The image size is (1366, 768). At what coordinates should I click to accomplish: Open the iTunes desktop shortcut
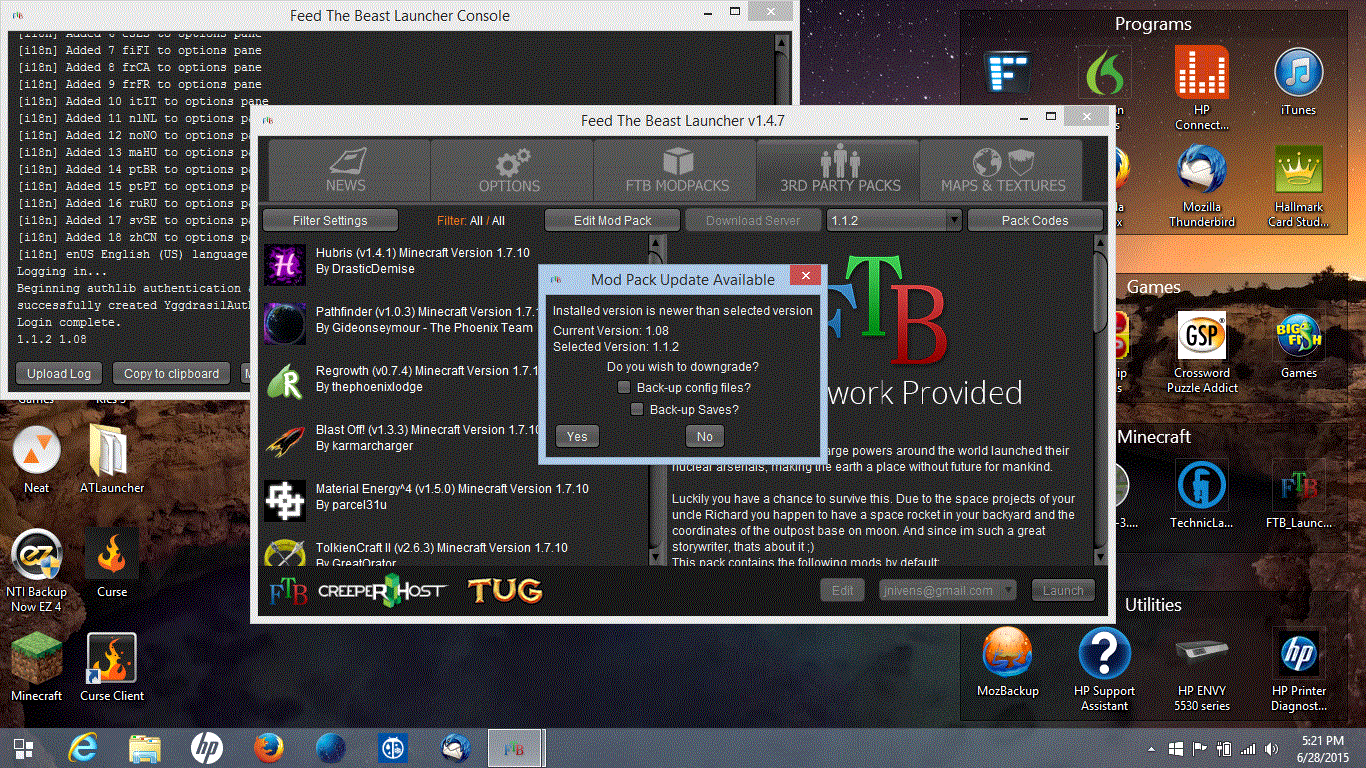(1298, 82)
